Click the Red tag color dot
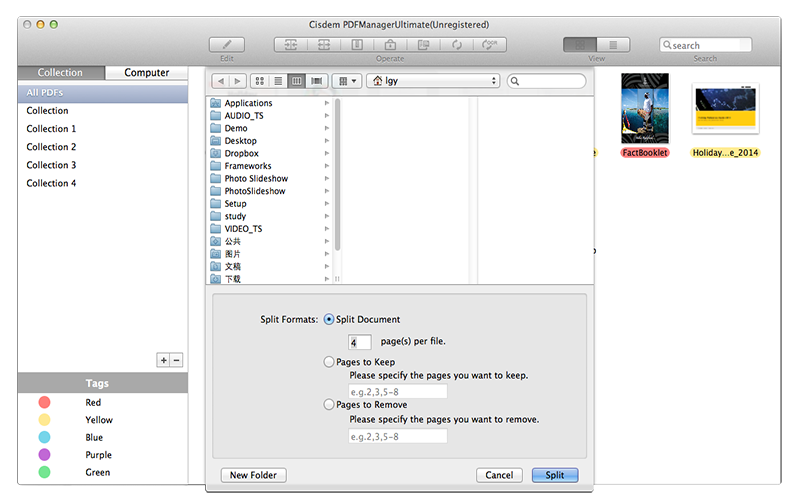The width and height of the screenshot is (800, 500). point(44,403)
